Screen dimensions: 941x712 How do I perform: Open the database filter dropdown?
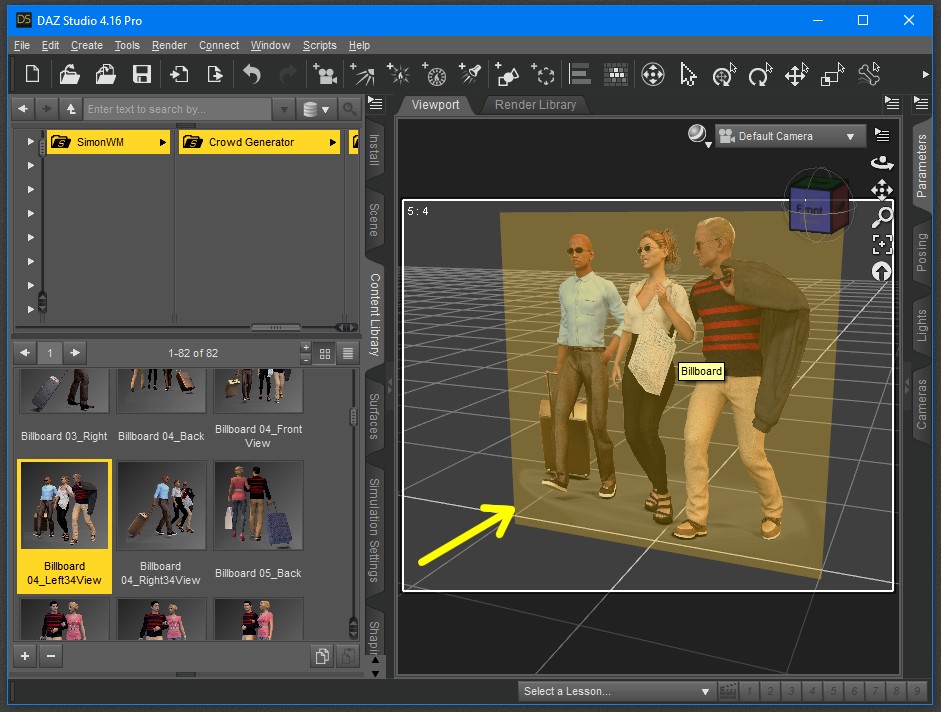point(316,109)
